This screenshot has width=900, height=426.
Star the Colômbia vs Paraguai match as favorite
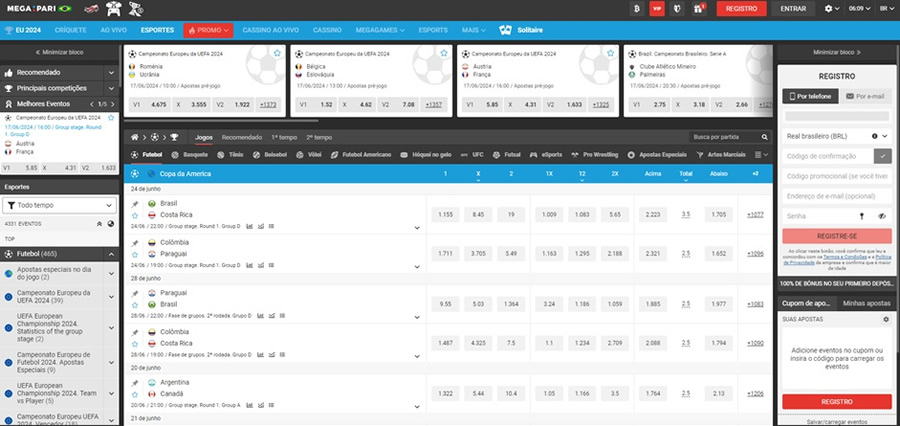pyautogui.click(x=136, y=254)
